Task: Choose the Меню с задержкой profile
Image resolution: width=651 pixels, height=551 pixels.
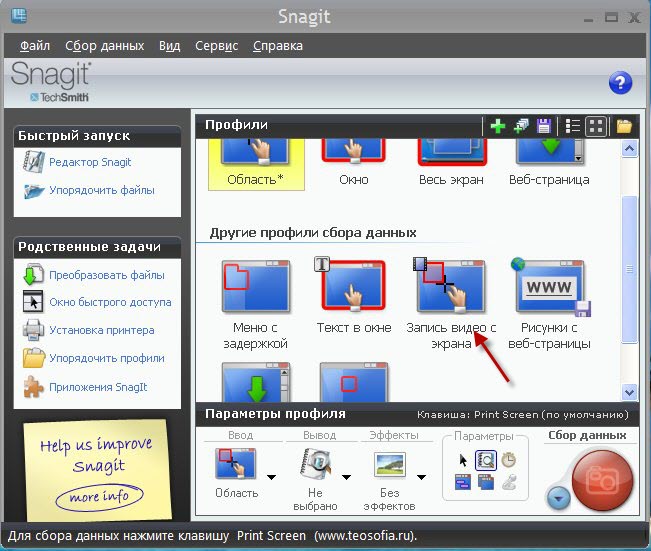Action: tap(256, 305)
